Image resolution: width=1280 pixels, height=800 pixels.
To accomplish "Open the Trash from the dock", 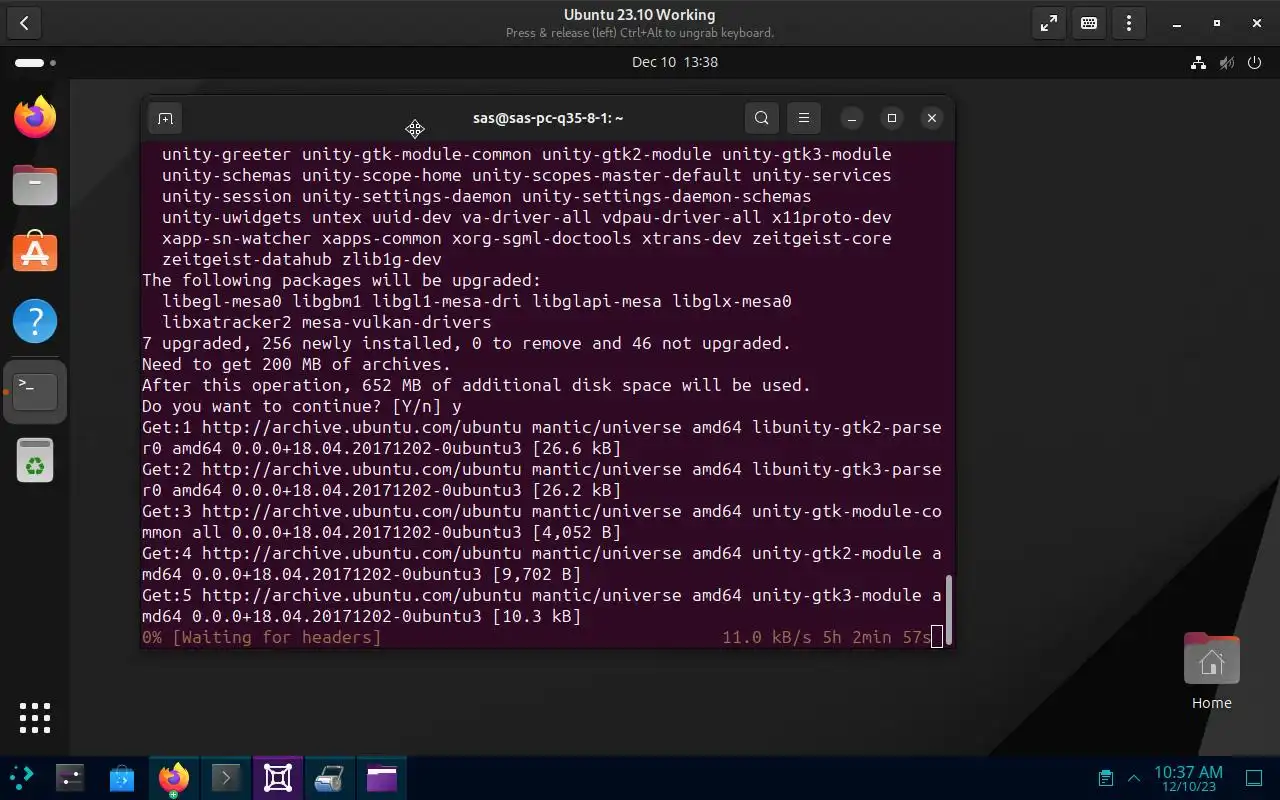I will [35, 460].
